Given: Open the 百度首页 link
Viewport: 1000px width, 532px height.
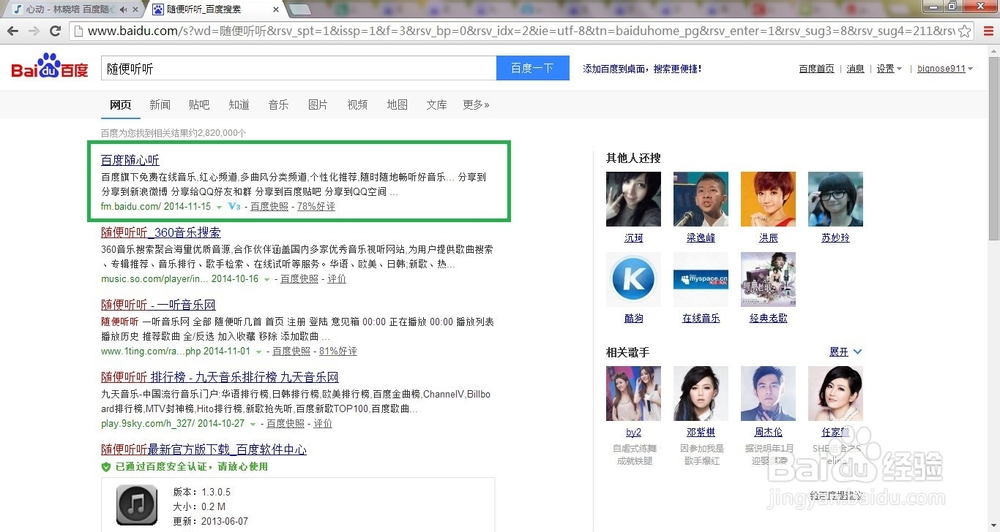Looking at the screenshot, I should click(816, 69).
